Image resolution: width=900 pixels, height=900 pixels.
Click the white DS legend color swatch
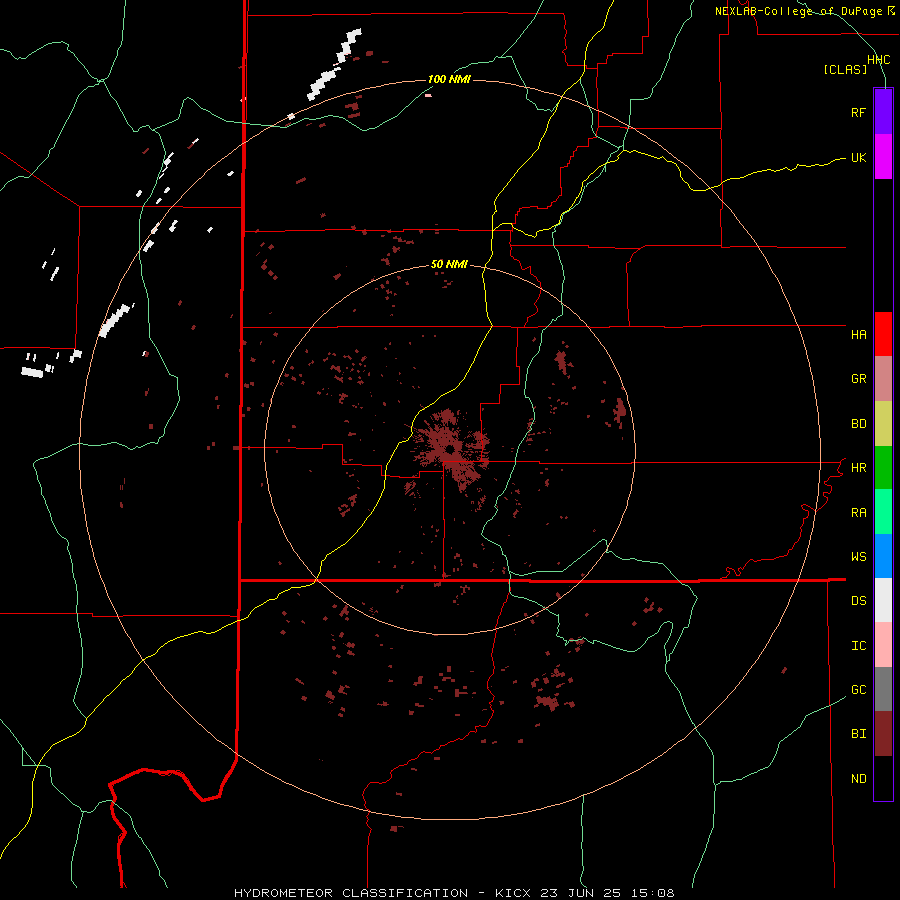tap(883, 600)
